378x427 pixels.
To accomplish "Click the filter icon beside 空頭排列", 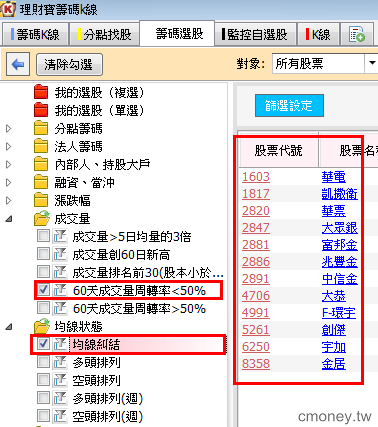I will pos(60,380).
